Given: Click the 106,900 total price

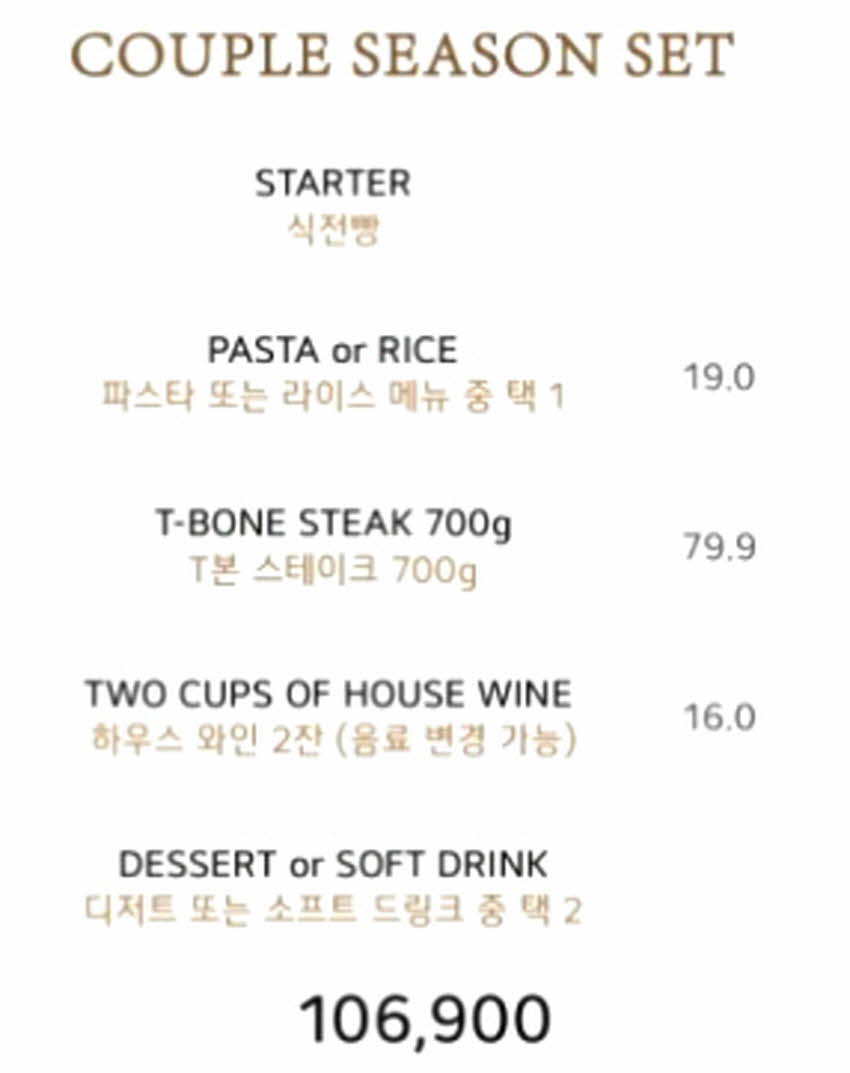Looking at the screenshot, I should [x=425, y=1020].
